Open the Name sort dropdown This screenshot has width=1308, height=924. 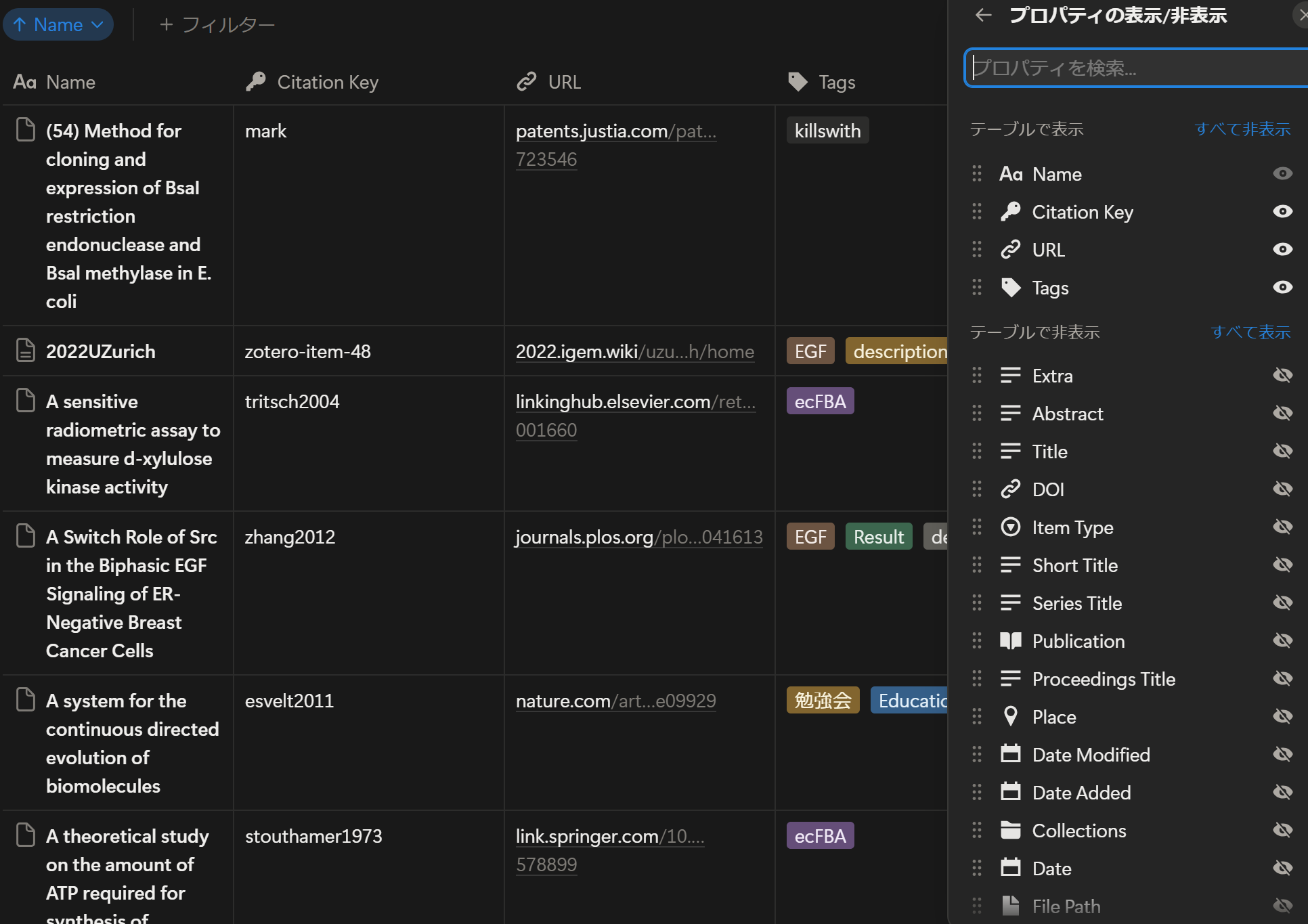[x=58, y=25]
